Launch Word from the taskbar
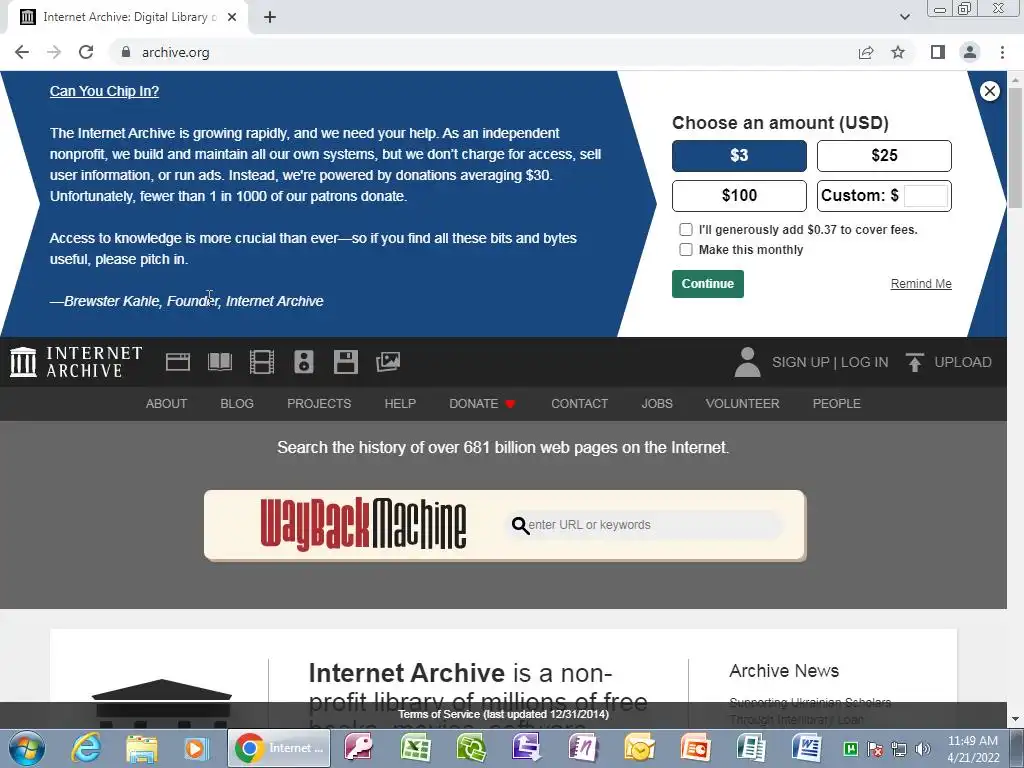The height and width of the screenshot is (768, 1024). point(807,748)
